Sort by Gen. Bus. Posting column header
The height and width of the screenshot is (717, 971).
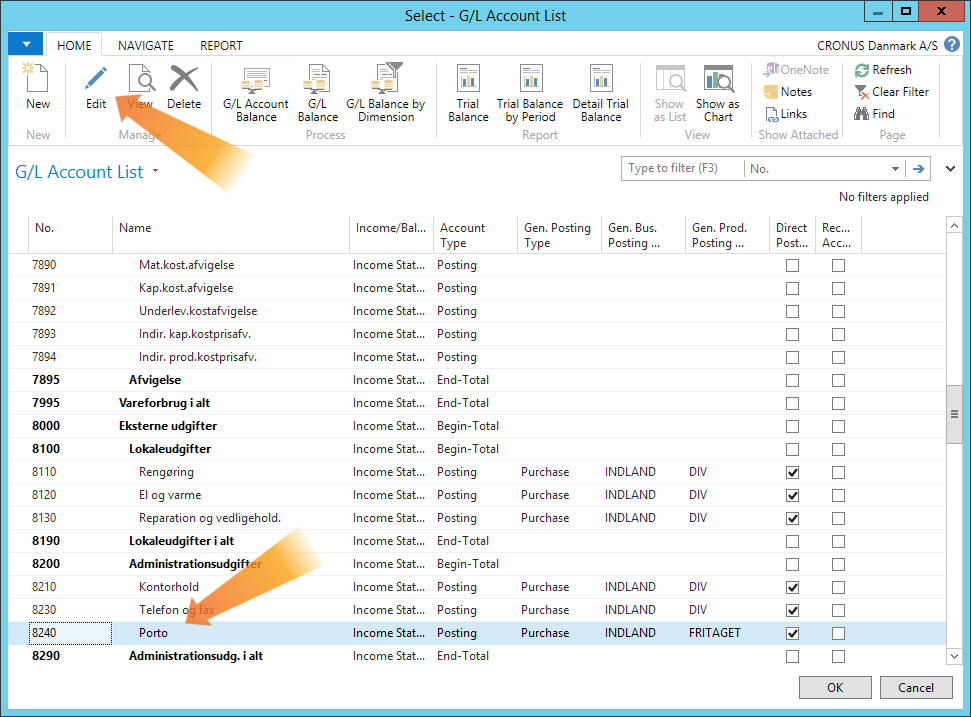click(x=643, y=235)
